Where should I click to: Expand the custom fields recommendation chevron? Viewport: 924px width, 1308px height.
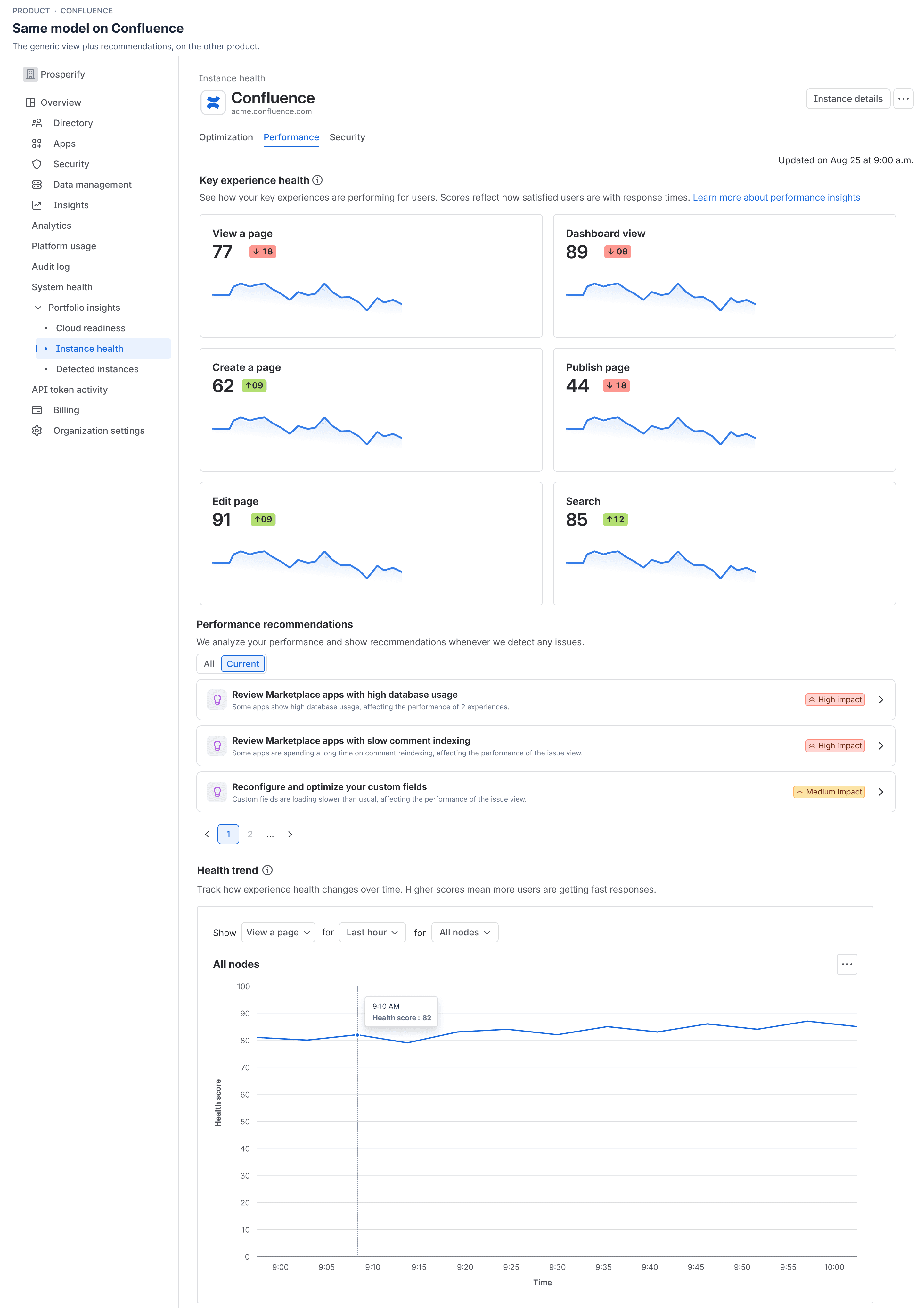pos(881,792)
